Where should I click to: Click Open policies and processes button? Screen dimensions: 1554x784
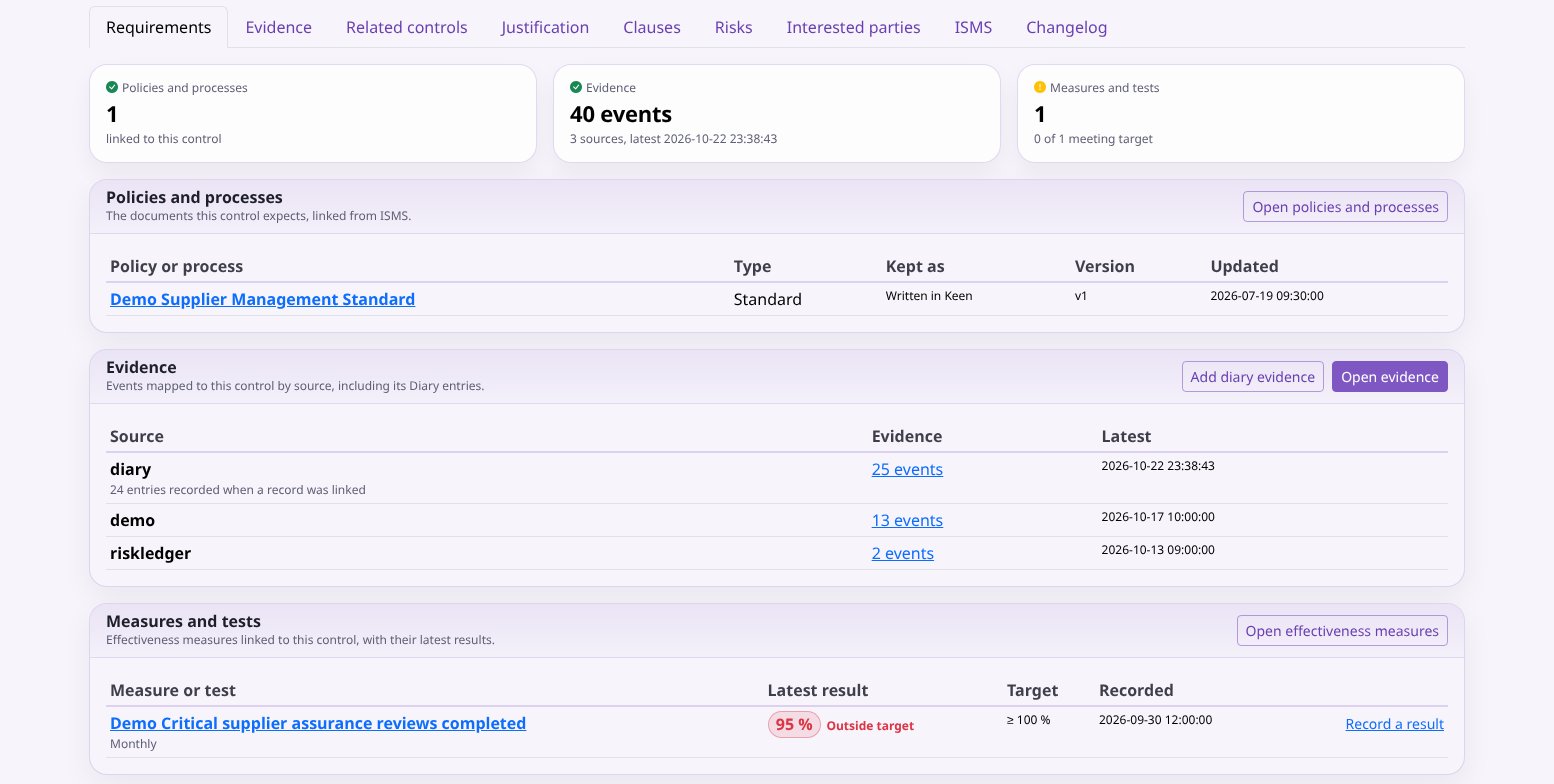point(1345,207)
